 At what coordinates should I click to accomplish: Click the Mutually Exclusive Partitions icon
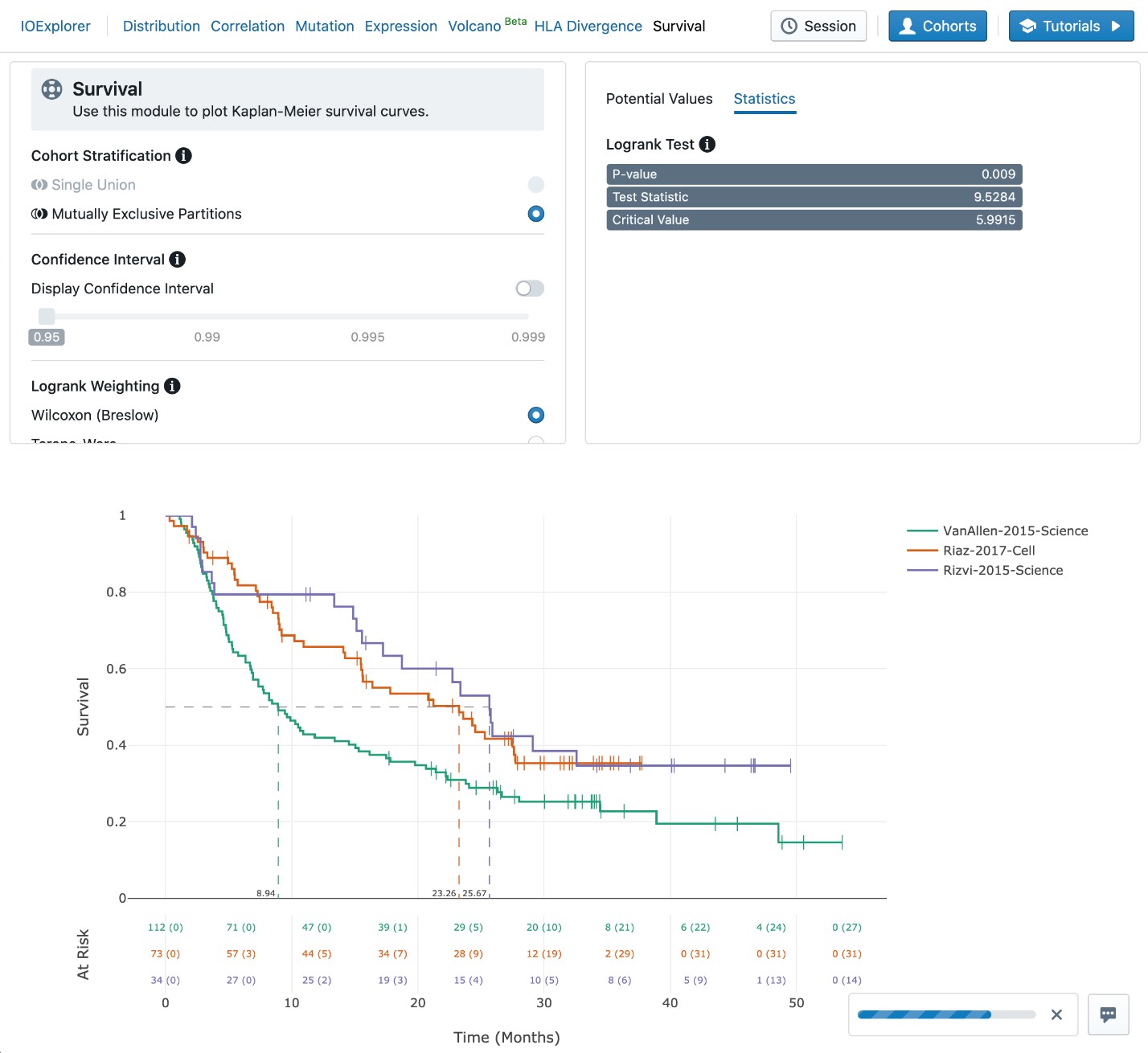(39, 214)
